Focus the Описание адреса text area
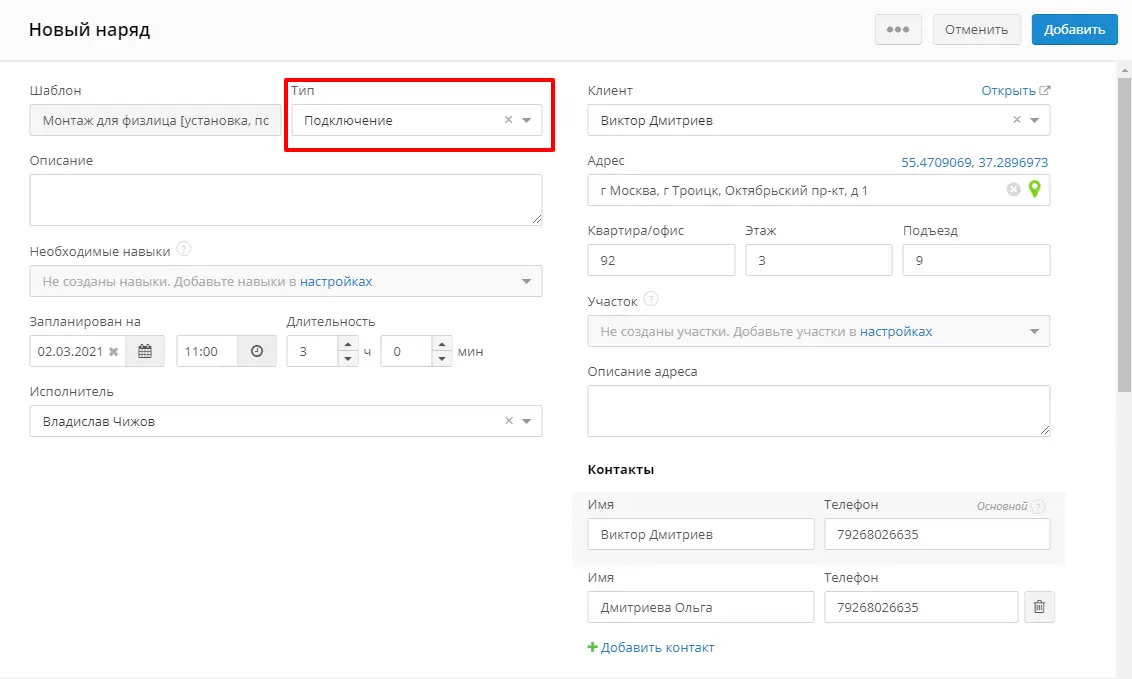This screenshot has height=679, width=1132. click(819, 411)
